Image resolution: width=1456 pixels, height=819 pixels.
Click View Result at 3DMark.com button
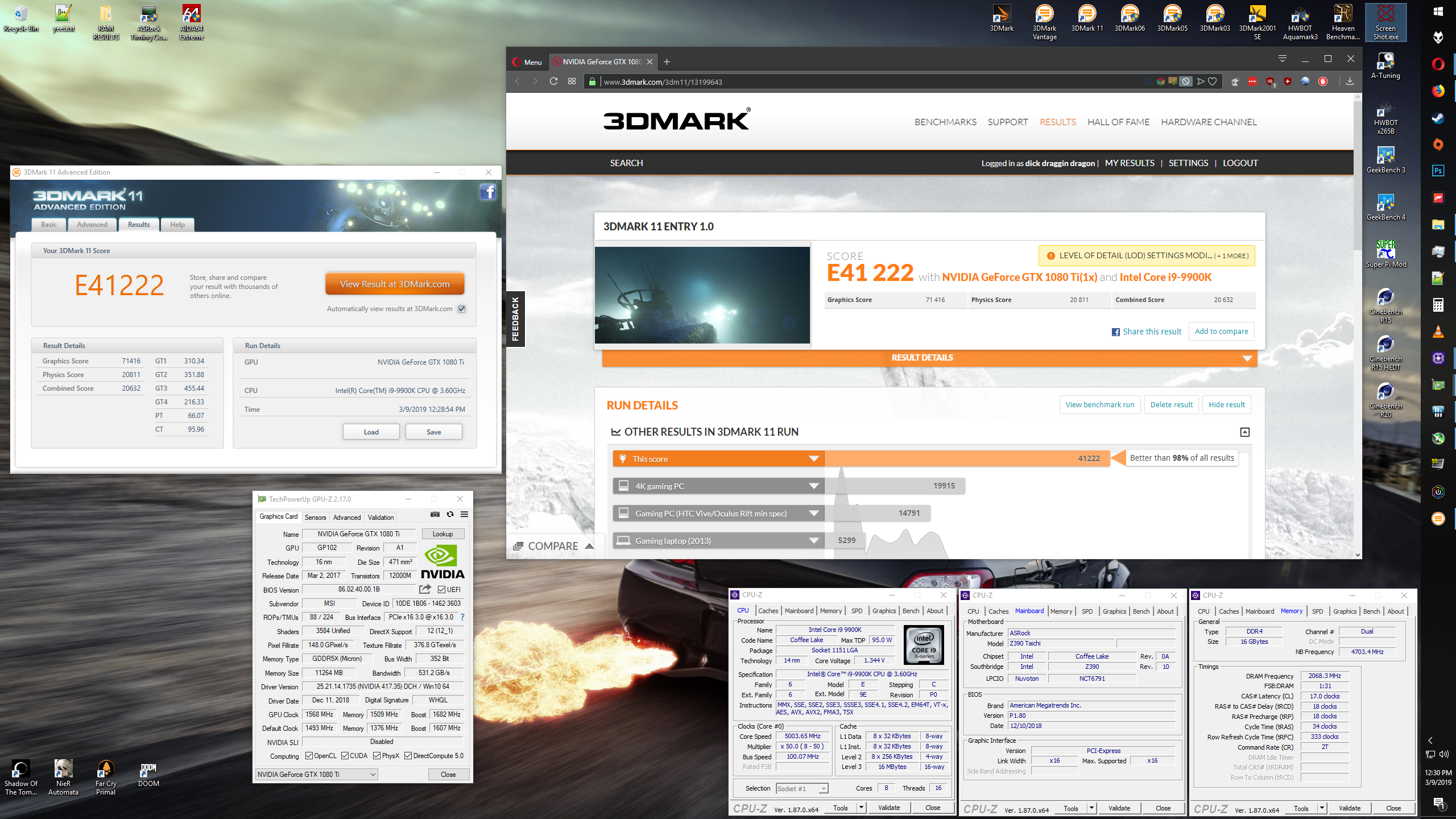pyautogui.click(x=395, y=284)
